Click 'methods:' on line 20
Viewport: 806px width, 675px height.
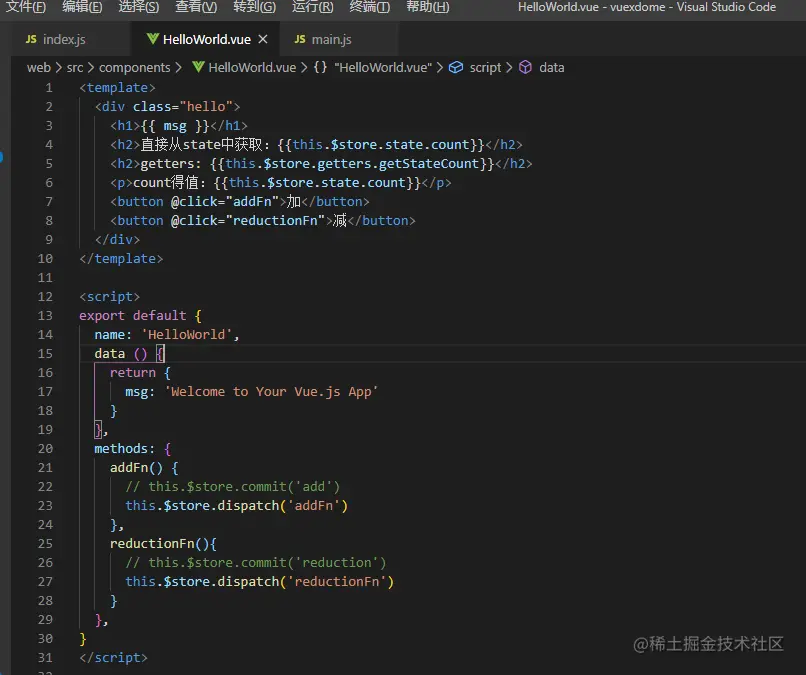(x=124, y=449)
